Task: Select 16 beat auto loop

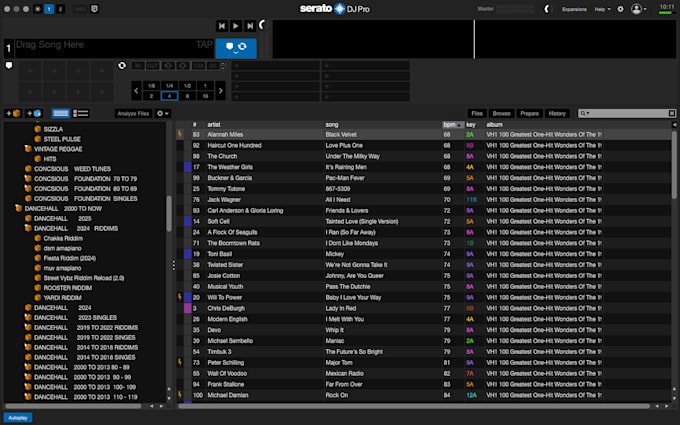Action: point(205,96)
